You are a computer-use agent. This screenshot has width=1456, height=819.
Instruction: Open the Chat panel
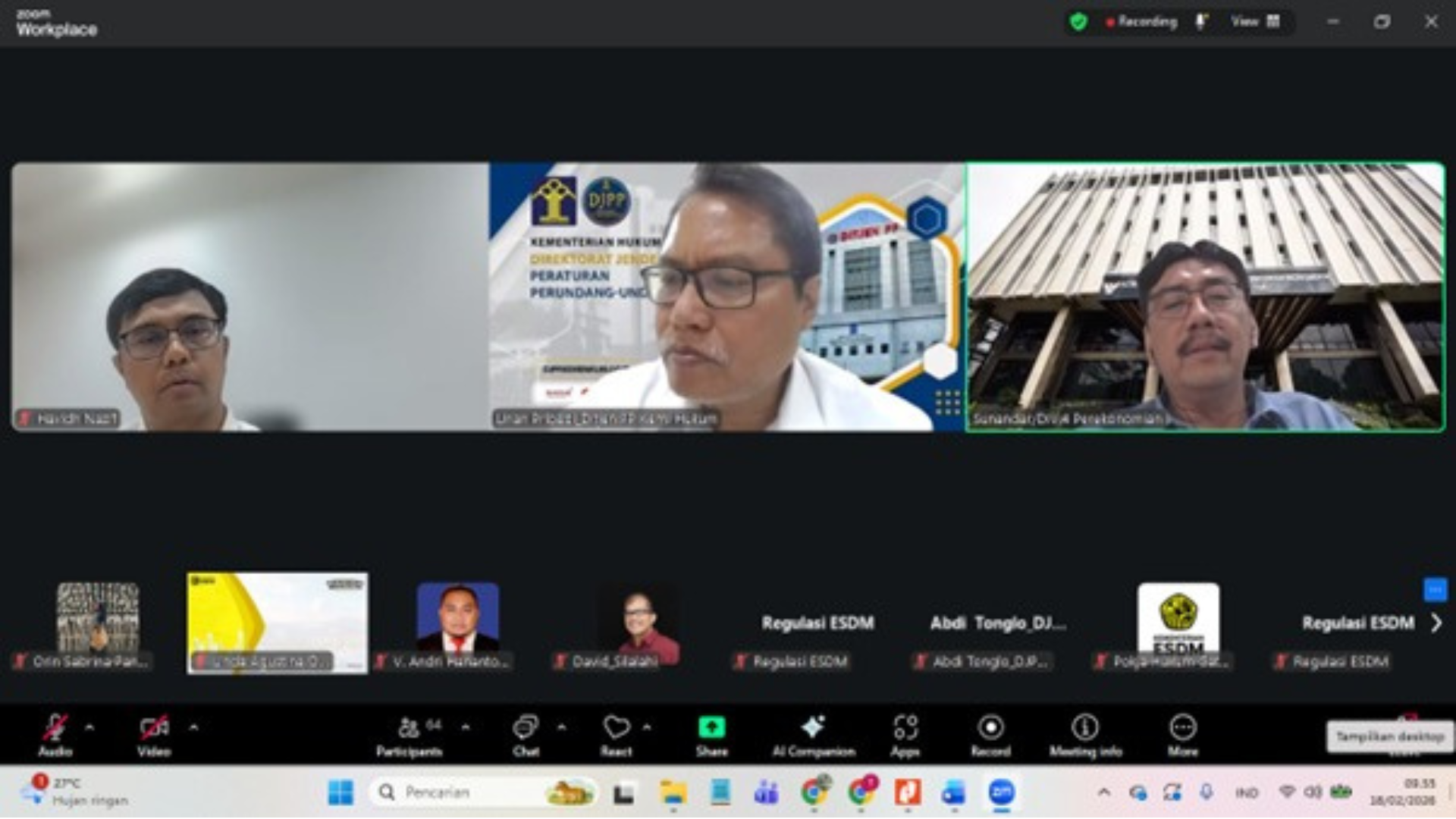[525, 728]
